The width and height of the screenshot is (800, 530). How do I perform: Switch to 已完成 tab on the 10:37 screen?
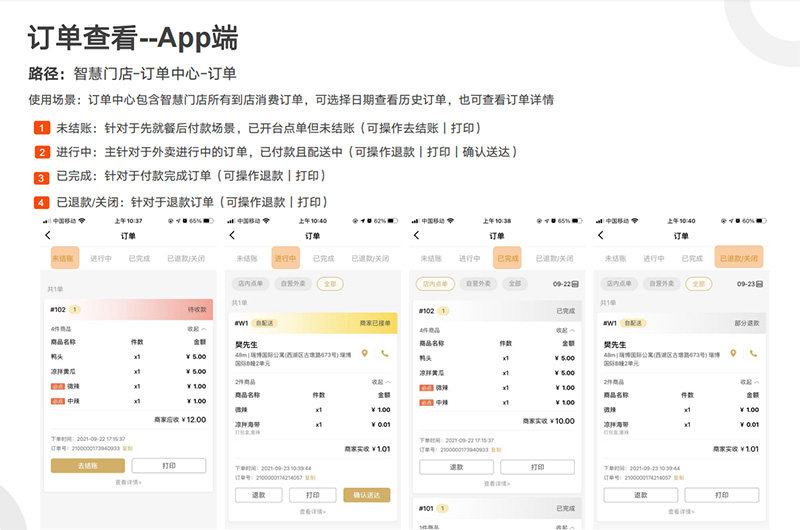point(139,259)
